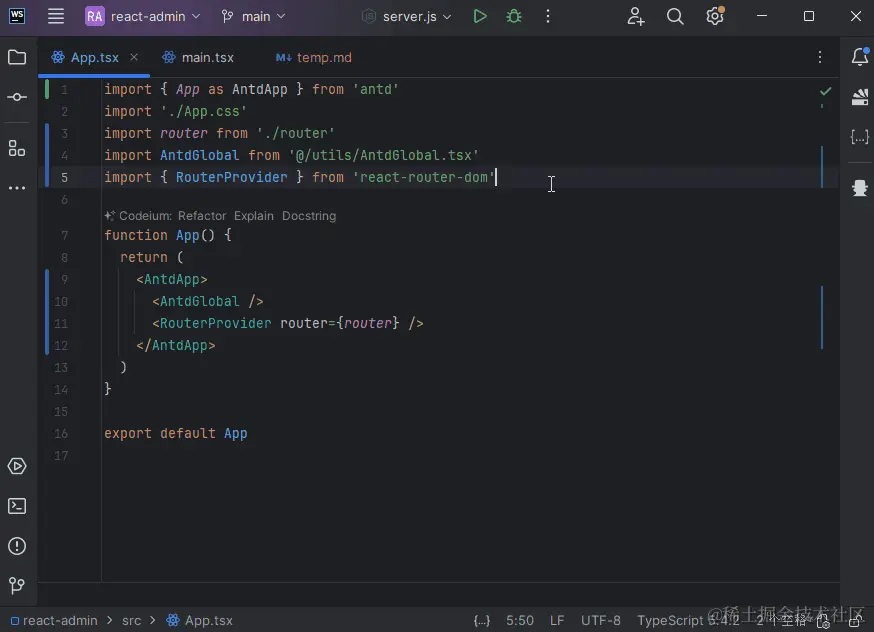Change the UTF-8 file encoding
The image size is (874, 632).
pos(600,620)
